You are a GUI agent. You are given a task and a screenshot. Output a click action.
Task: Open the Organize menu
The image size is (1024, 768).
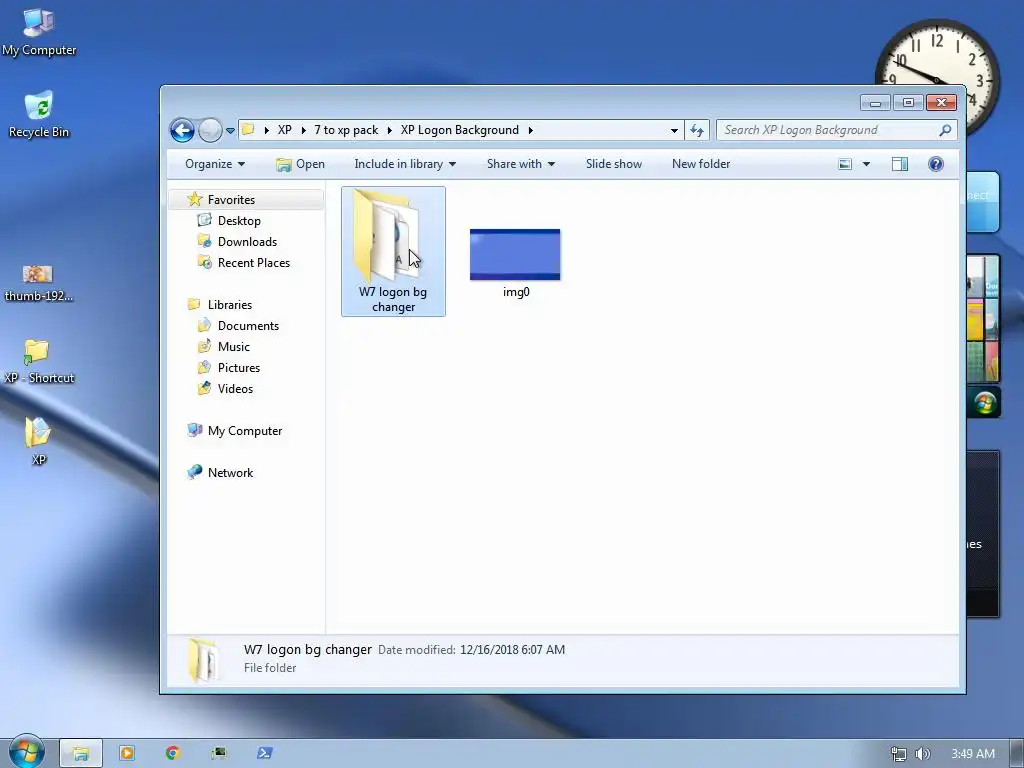215,164
